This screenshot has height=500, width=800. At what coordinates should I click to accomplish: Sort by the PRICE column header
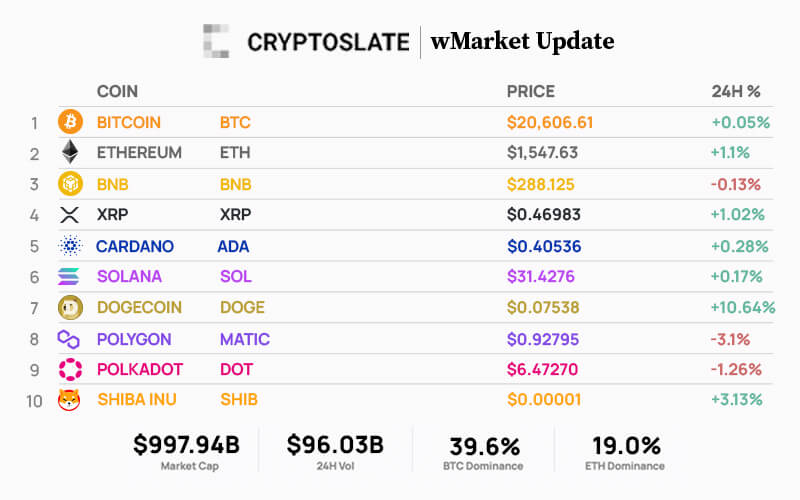click(530, 92)
